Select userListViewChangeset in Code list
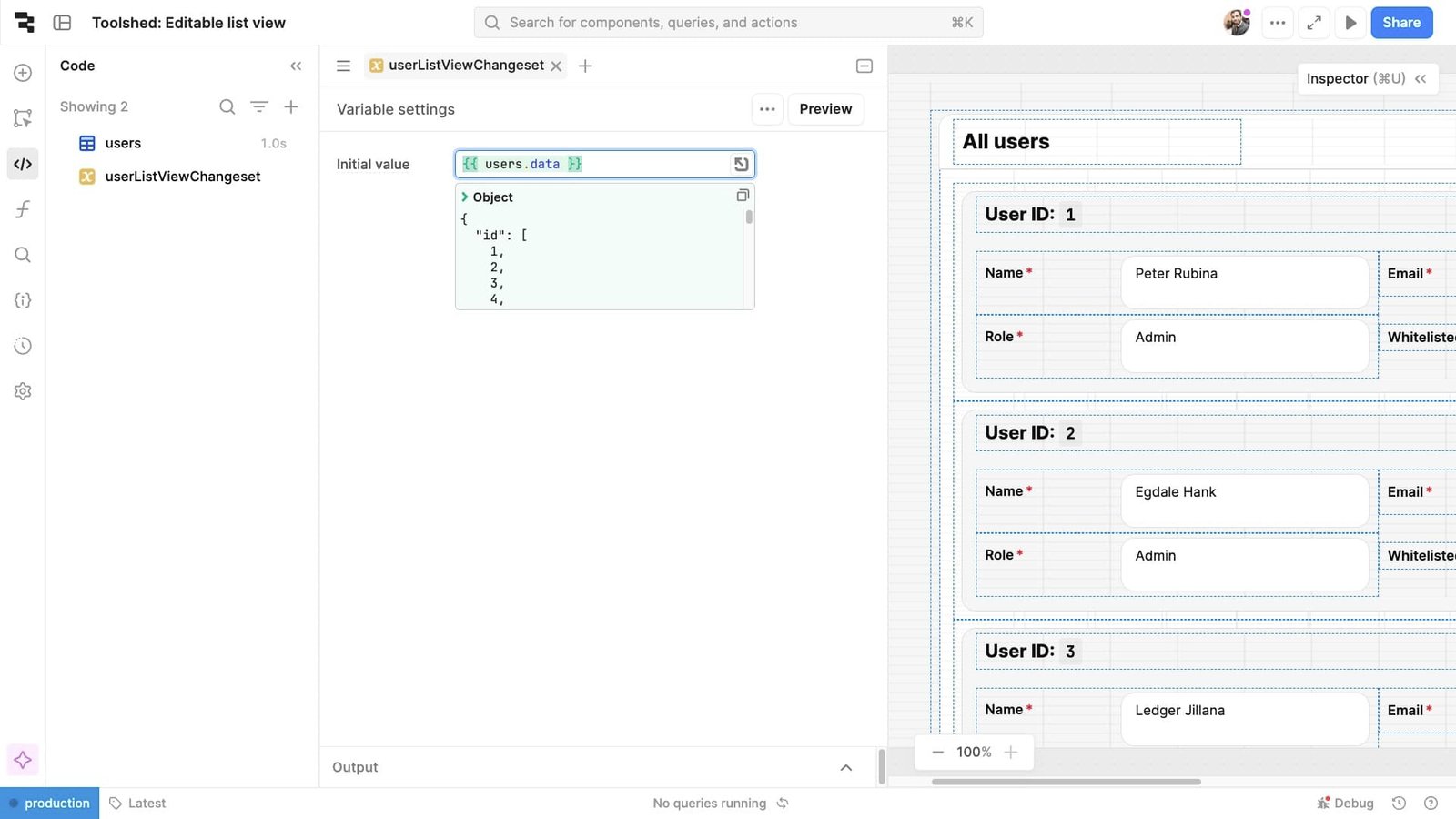Screen dimensions: 1456x819 point(182,177)
